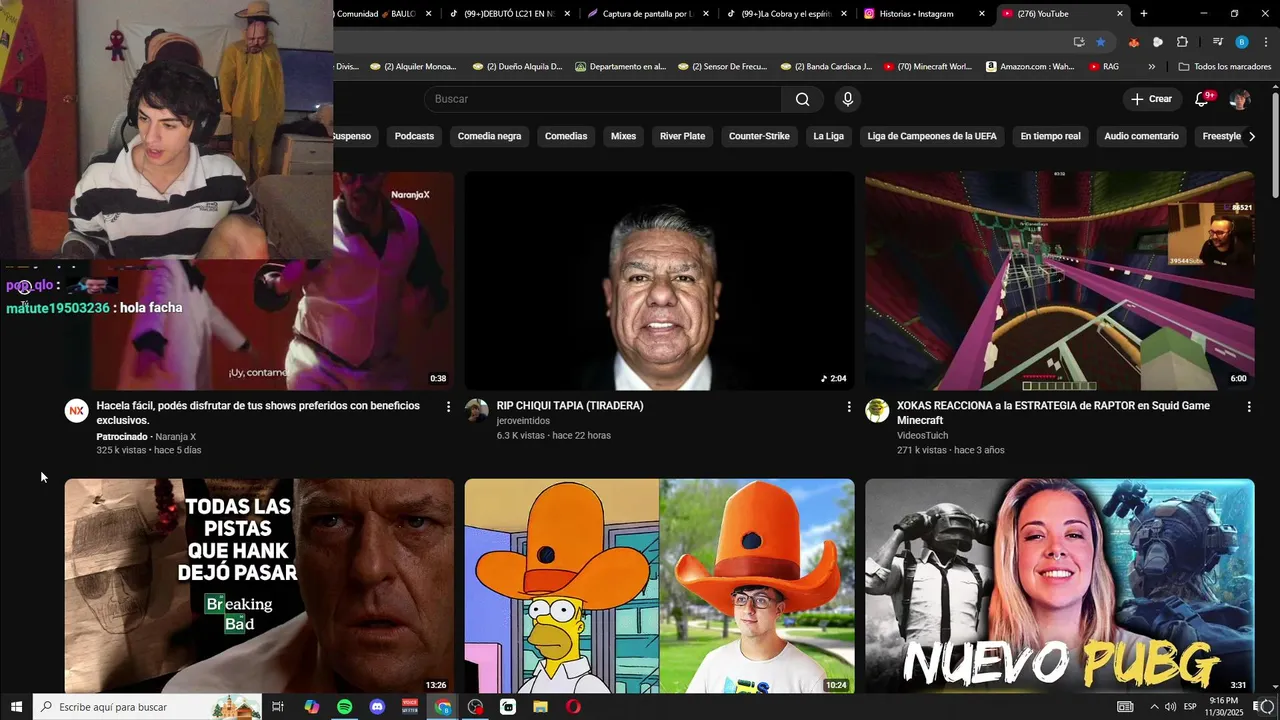Open Opera browser from the taskbar

click(x=573, y=707)
